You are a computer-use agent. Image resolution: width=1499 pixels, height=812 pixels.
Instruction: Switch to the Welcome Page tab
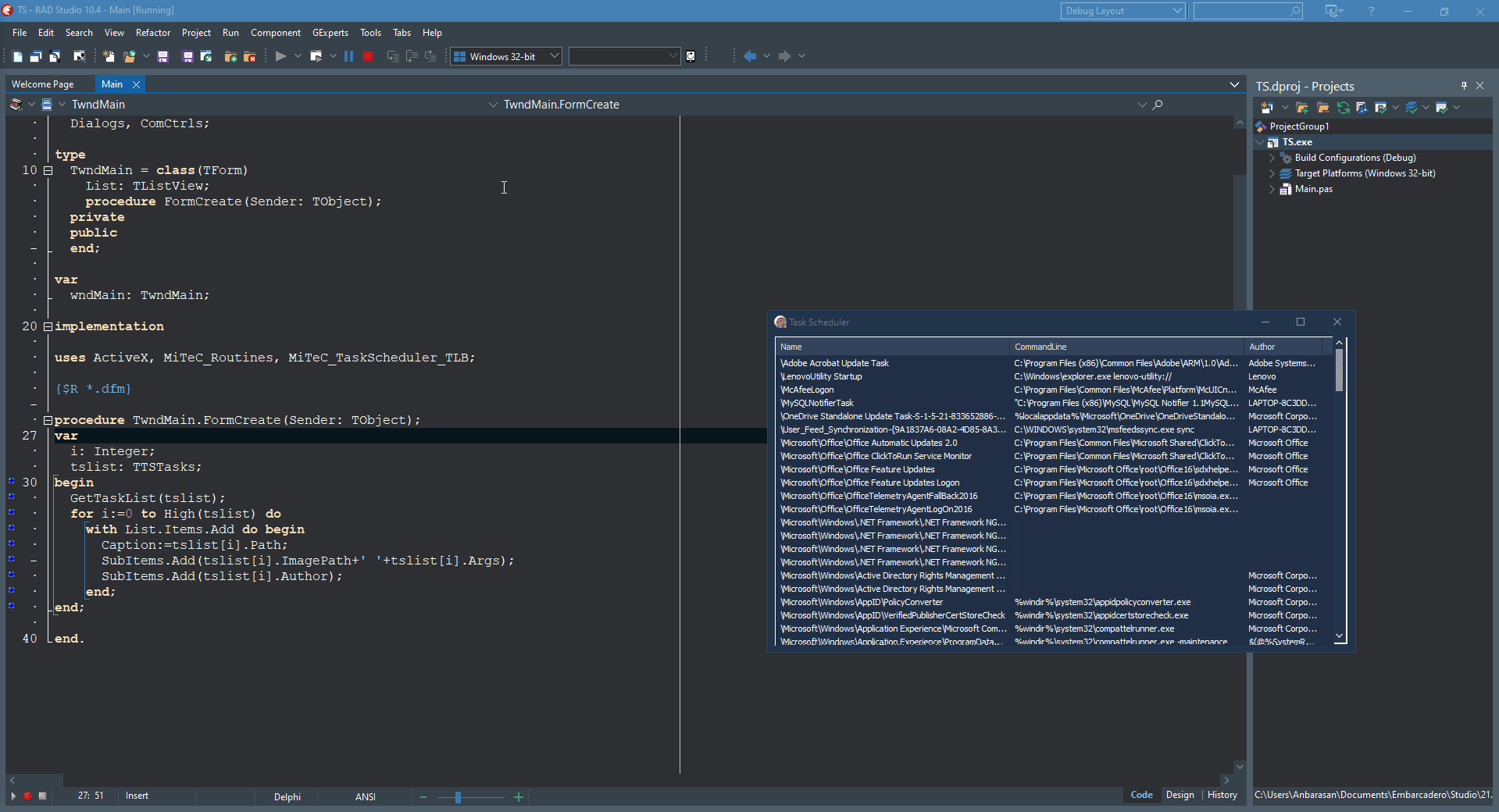coord(43,84)
